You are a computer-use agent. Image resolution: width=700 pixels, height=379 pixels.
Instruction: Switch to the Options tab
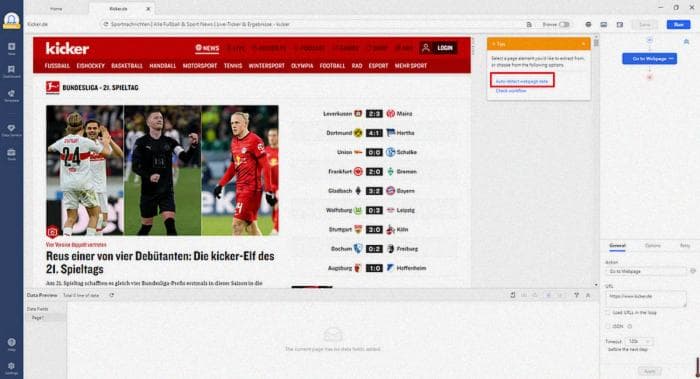pos(652,246)
